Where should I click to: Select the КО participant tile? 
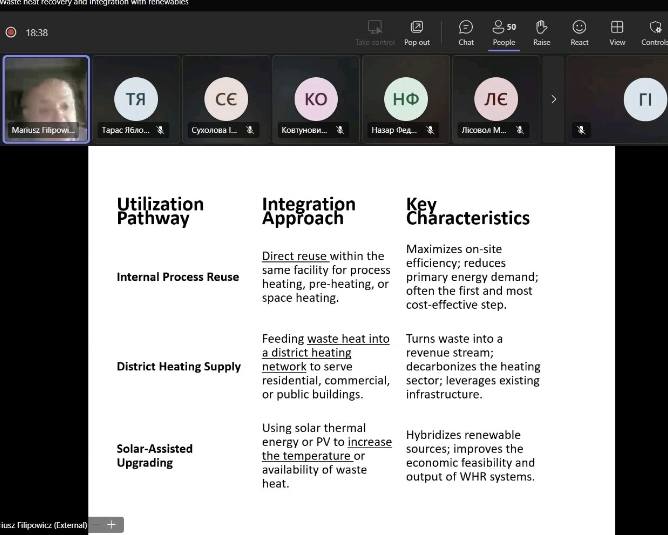[x=316, y=99]
